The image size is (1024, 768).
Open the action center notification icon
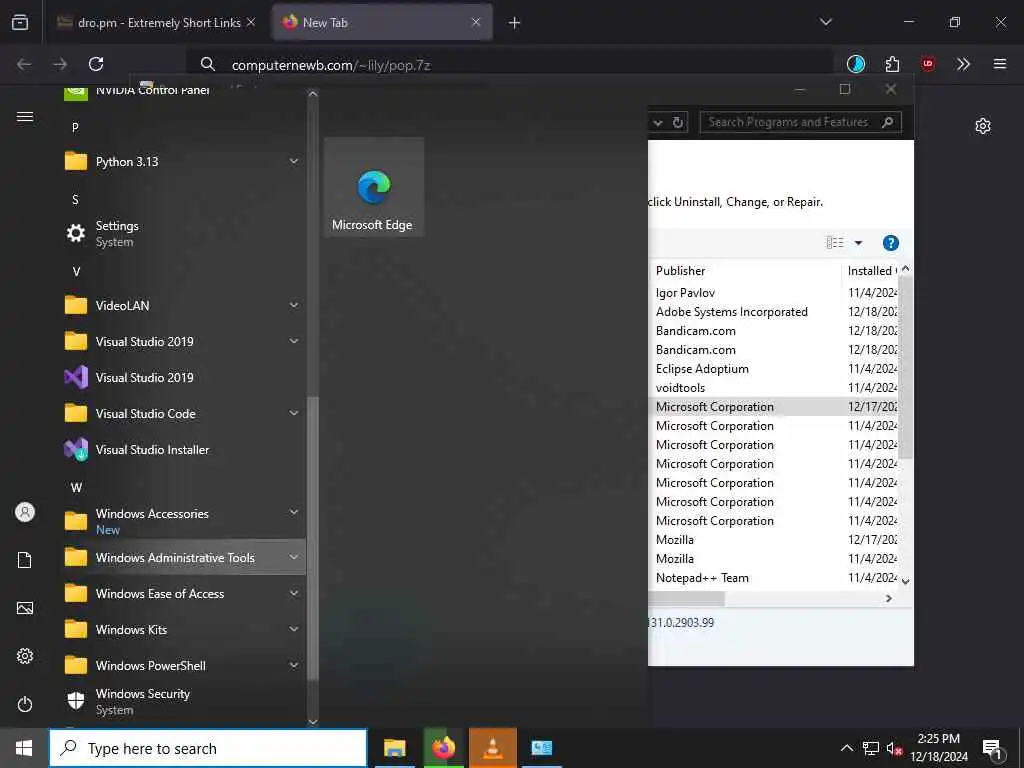(x=992, y=748)
